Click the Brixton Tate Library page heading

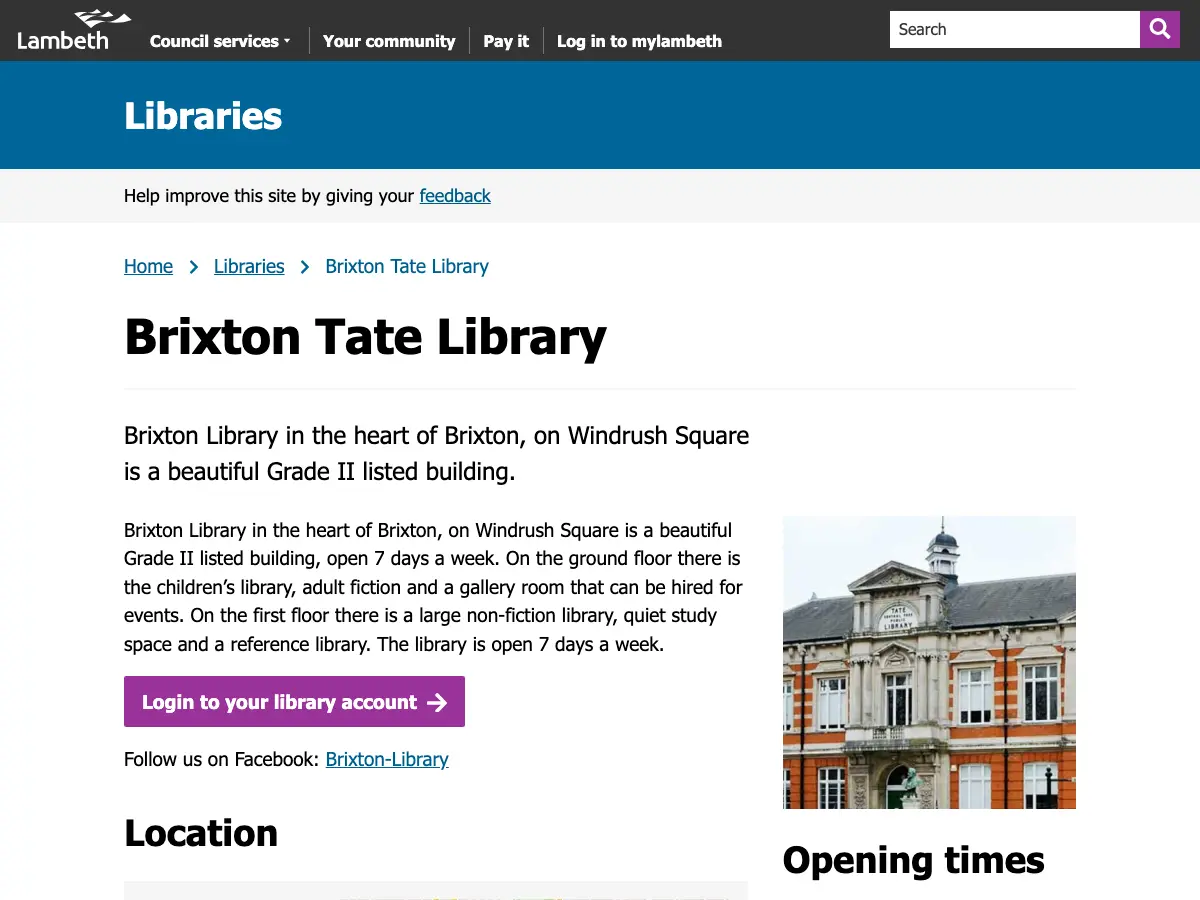point(365,336)
